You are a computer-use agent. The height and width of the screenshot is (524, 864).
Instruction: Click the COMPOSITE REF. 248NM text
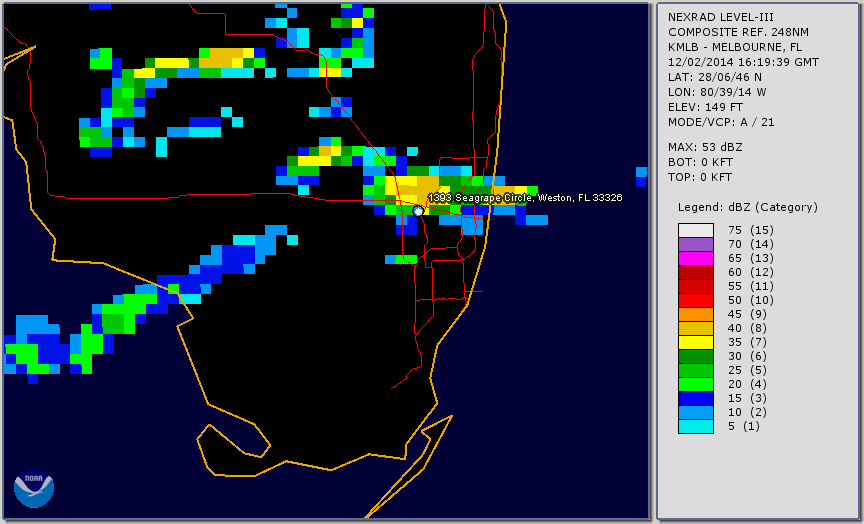tap(738, 32)
